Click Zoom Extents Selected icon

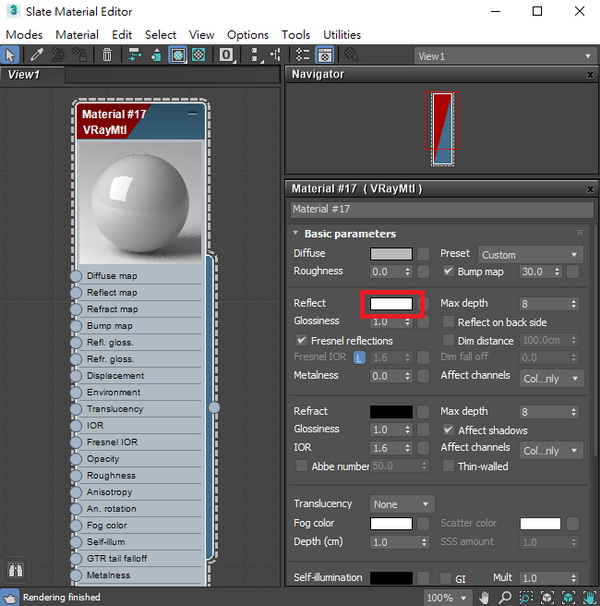[568, 597]
